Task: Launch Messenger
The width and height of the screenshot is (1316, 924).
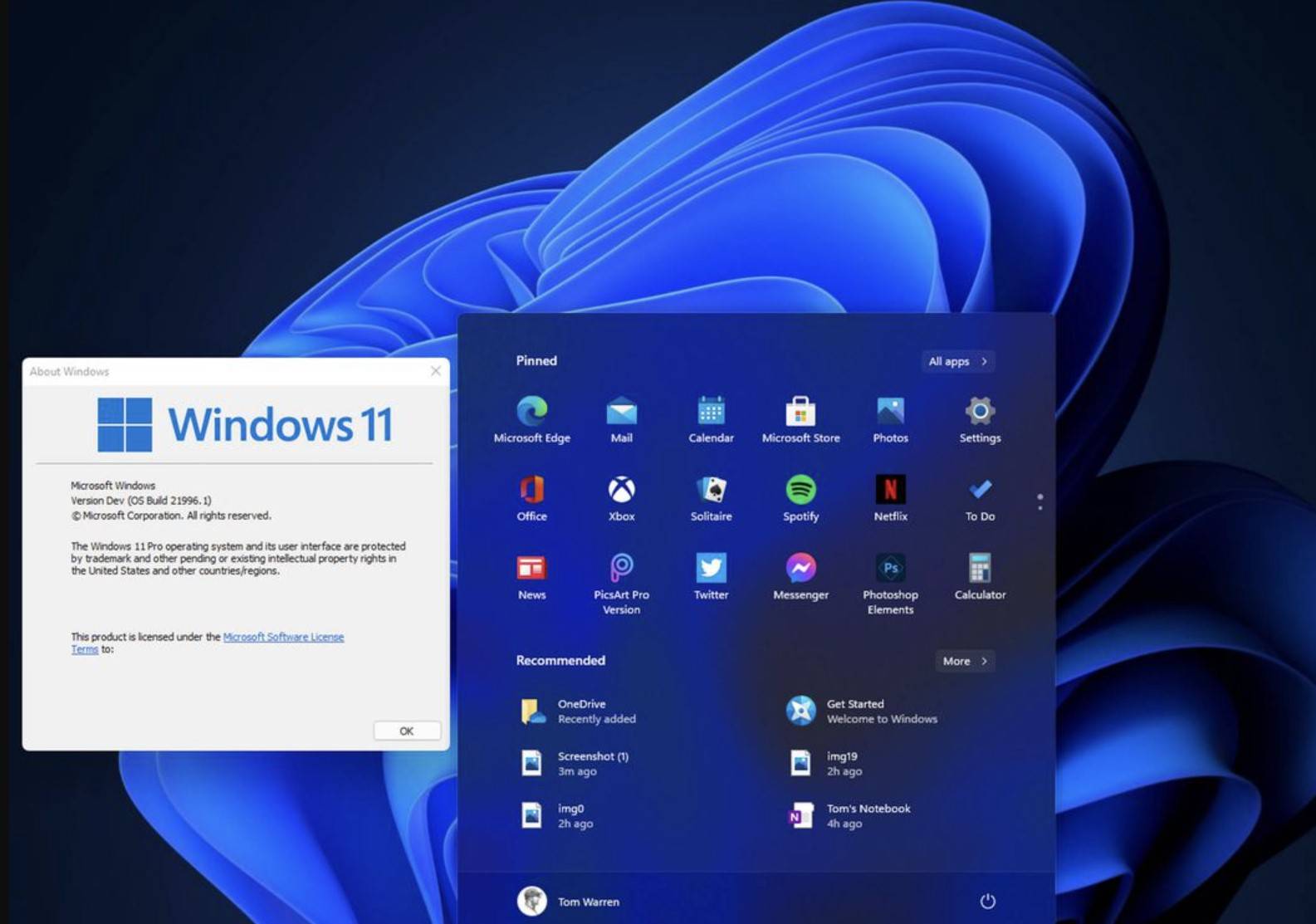Action: (800, 577)
